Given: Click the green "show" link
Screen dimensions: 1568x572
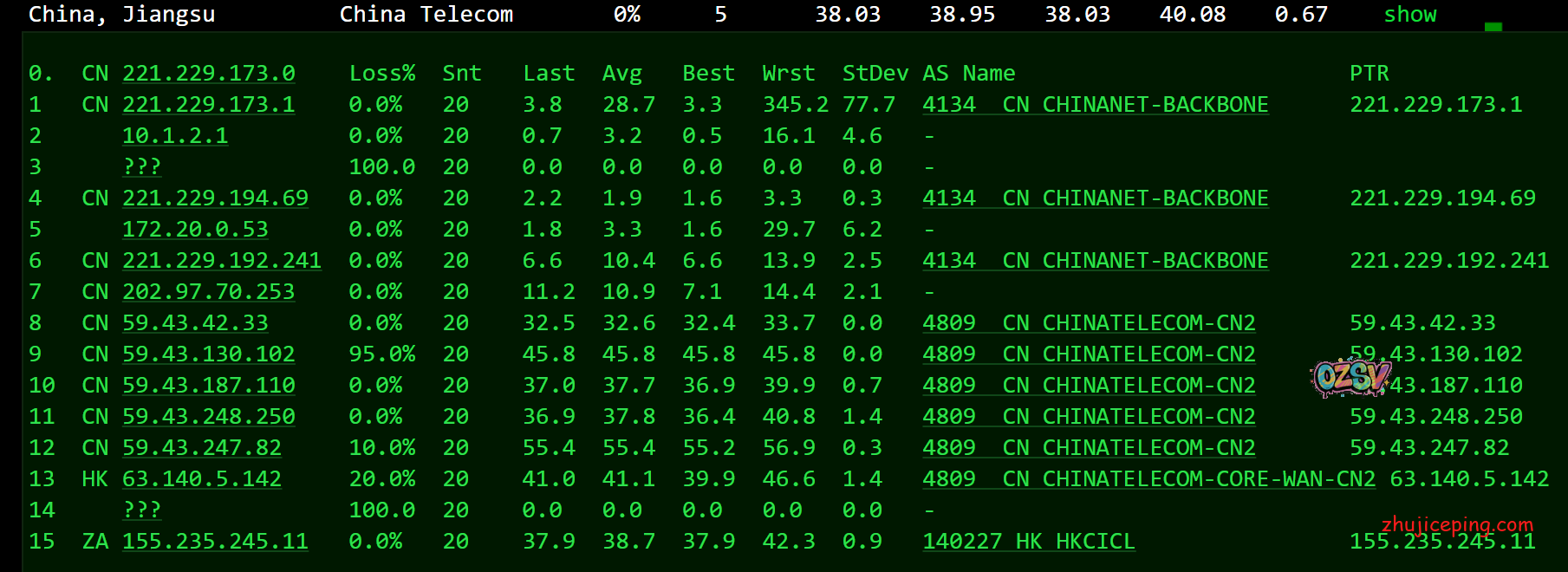Looking at the screenshot, I should pyautogui.click(x=1409, y=15).
